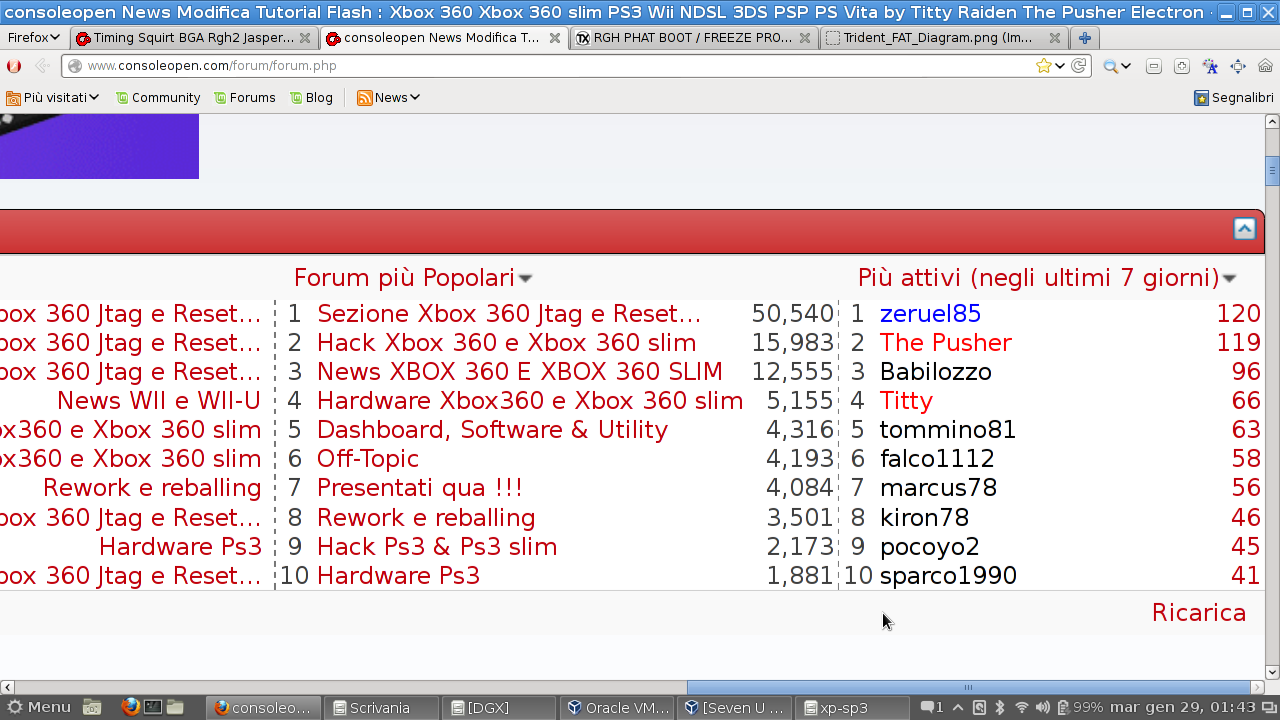Click the Bluetooth icon in the system tray

click(999, 707)
